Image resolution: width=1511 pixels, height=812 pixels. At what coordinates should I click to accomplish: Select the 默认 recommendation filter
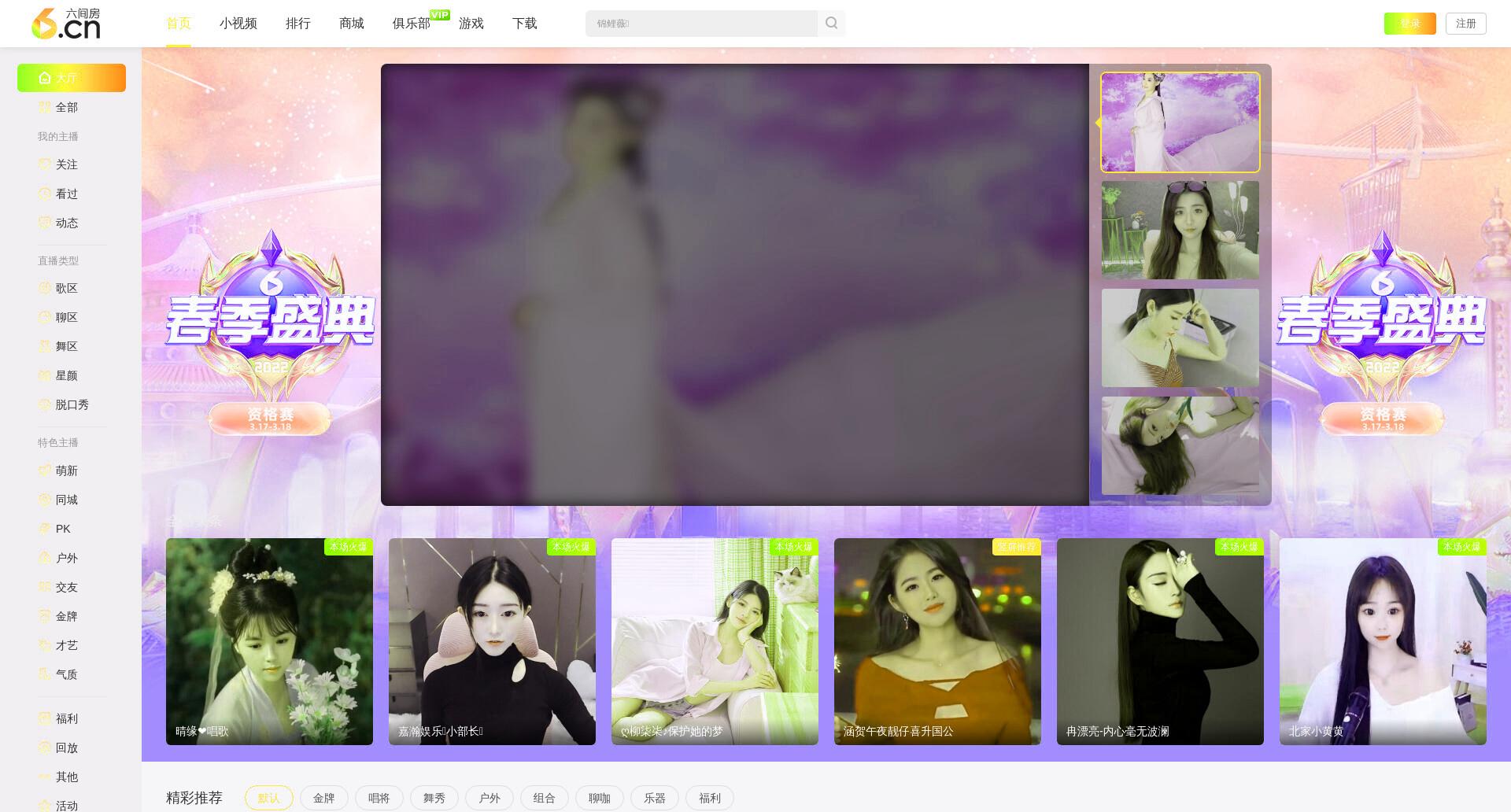(x=269, y=798)
